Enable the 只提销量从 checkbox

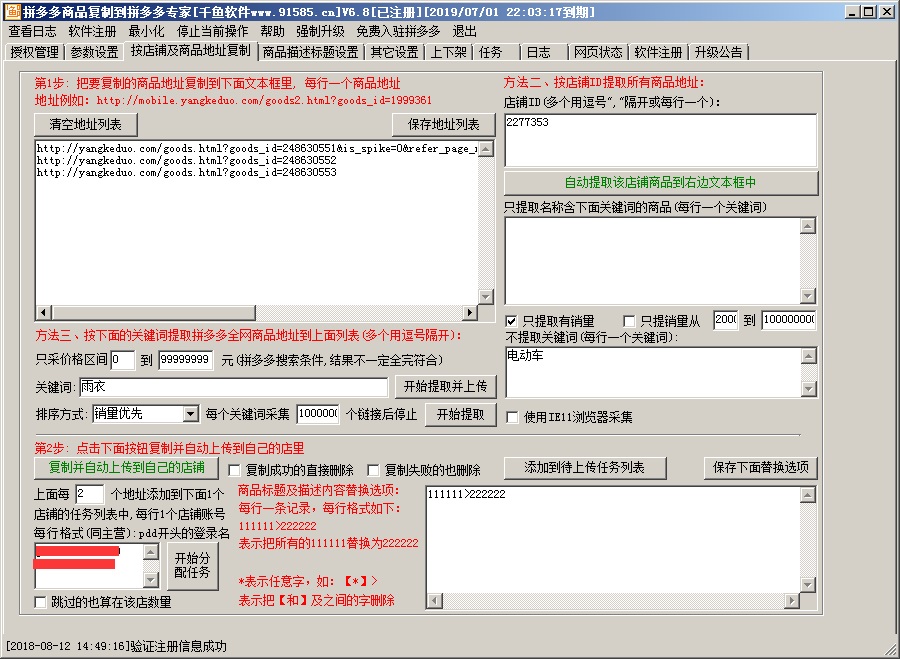(629, 321)
